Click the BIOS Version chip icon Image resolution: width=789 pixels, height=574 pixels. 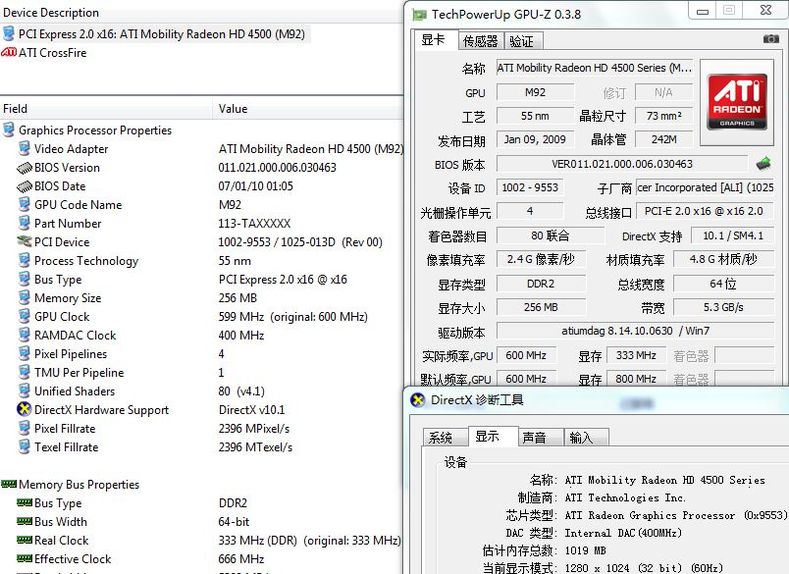click(24, 168)
